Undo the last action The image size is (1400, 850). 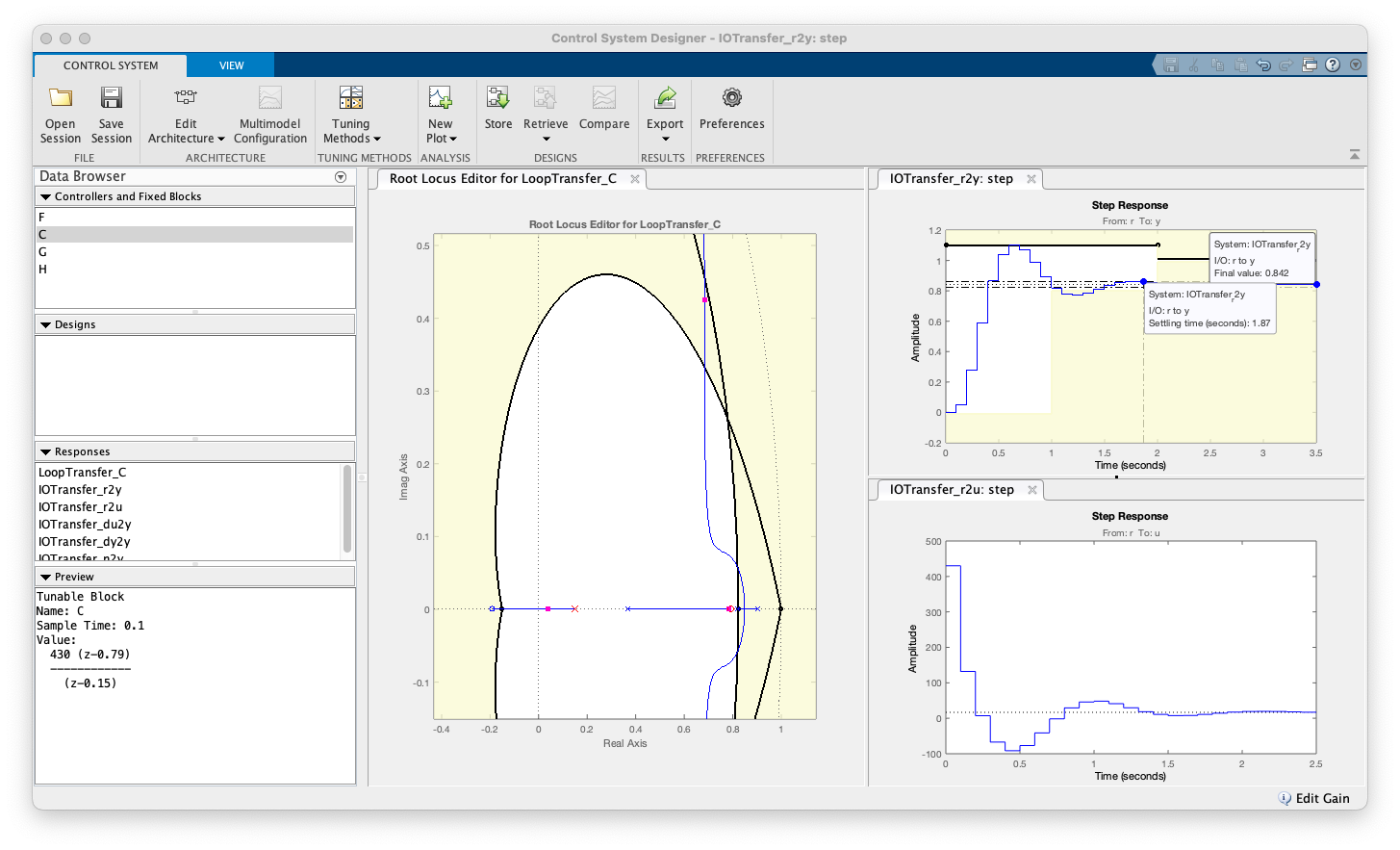(x=1263, y=64)
